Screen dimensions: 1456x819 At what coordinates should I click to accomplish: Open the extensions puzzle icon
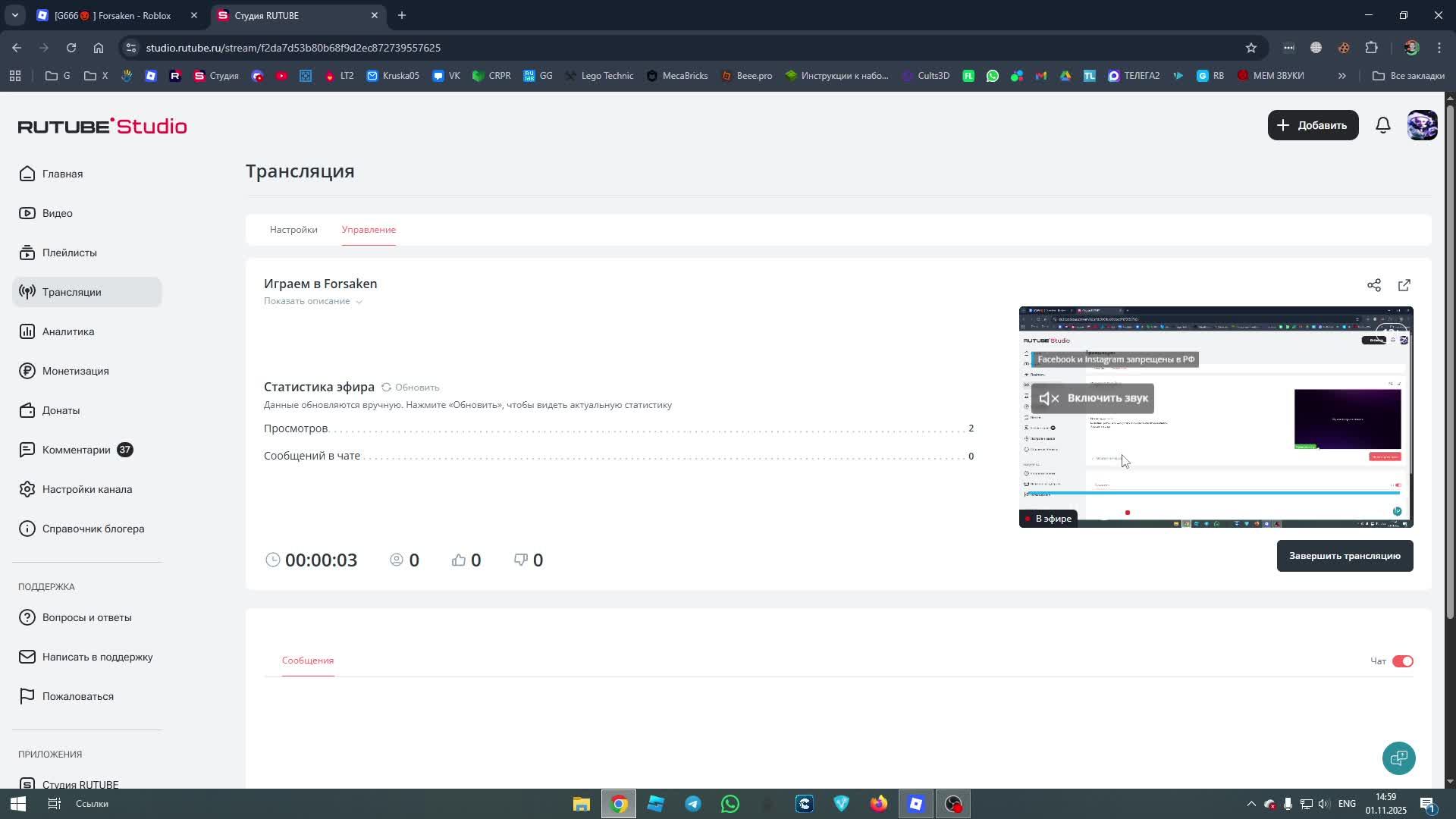pyautogui.click(x=1371, y=48)
